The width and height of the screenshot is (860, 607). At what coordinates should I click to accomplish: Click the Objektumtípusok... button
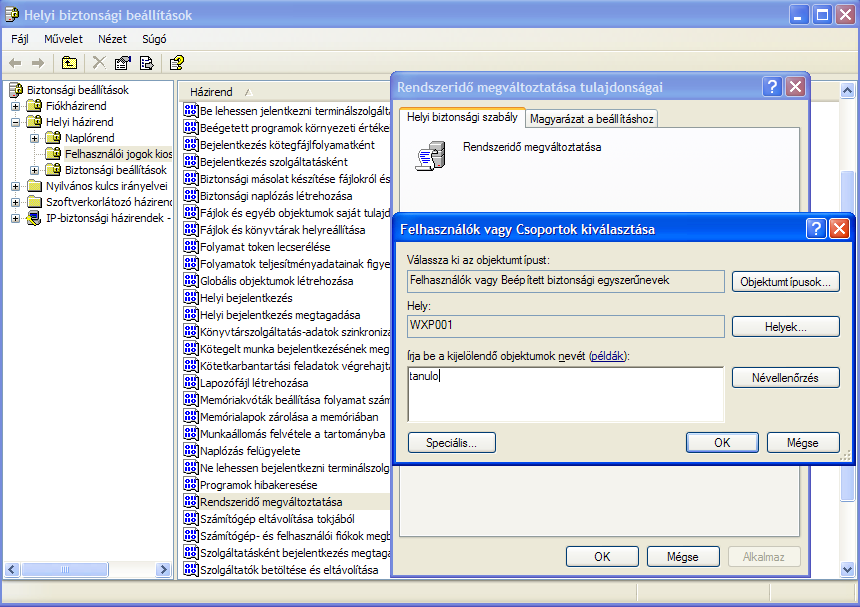(x=785, y=282)
